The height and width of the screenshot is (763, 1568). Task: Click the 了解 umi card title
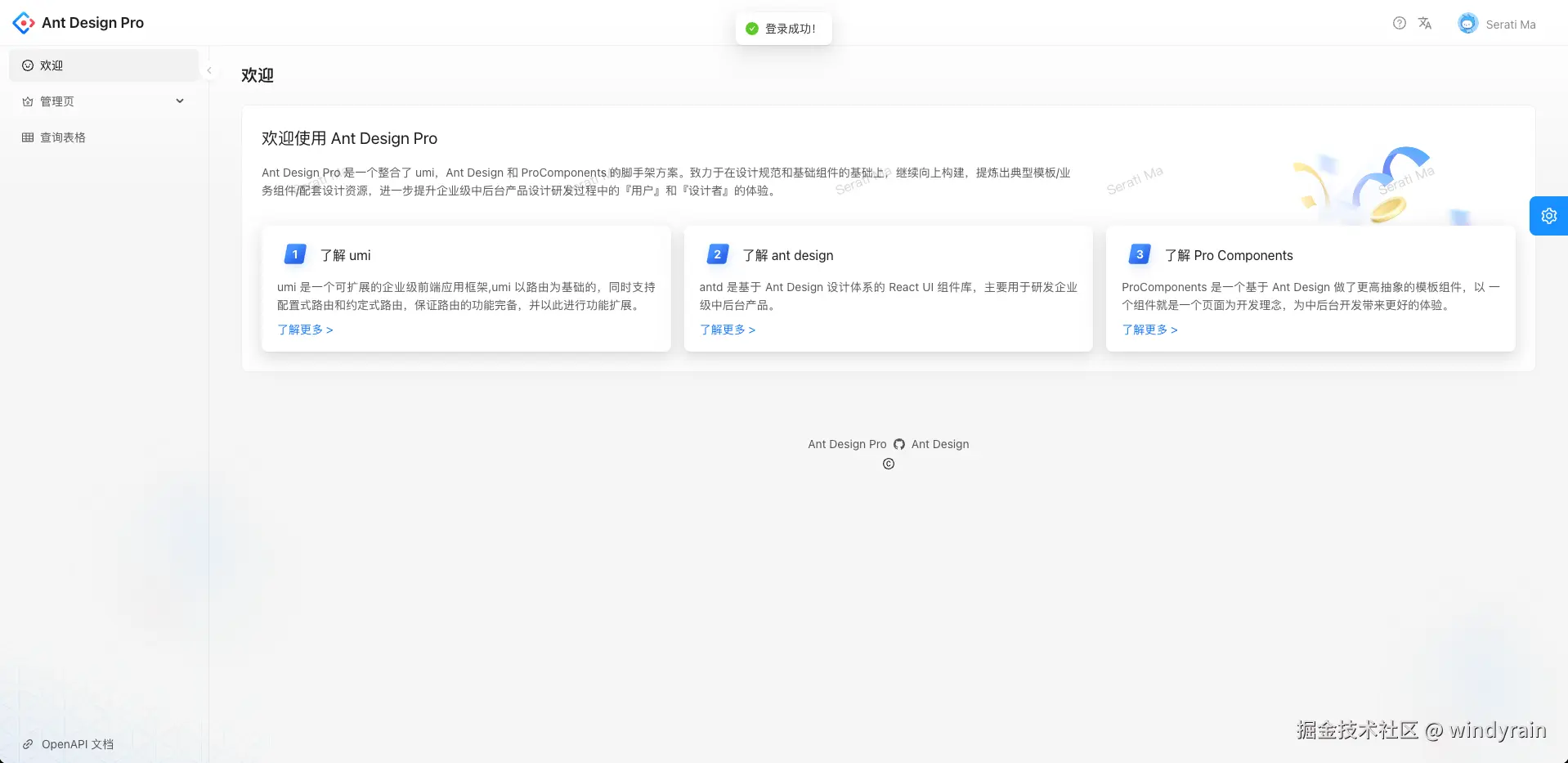(x=345, y=255)
